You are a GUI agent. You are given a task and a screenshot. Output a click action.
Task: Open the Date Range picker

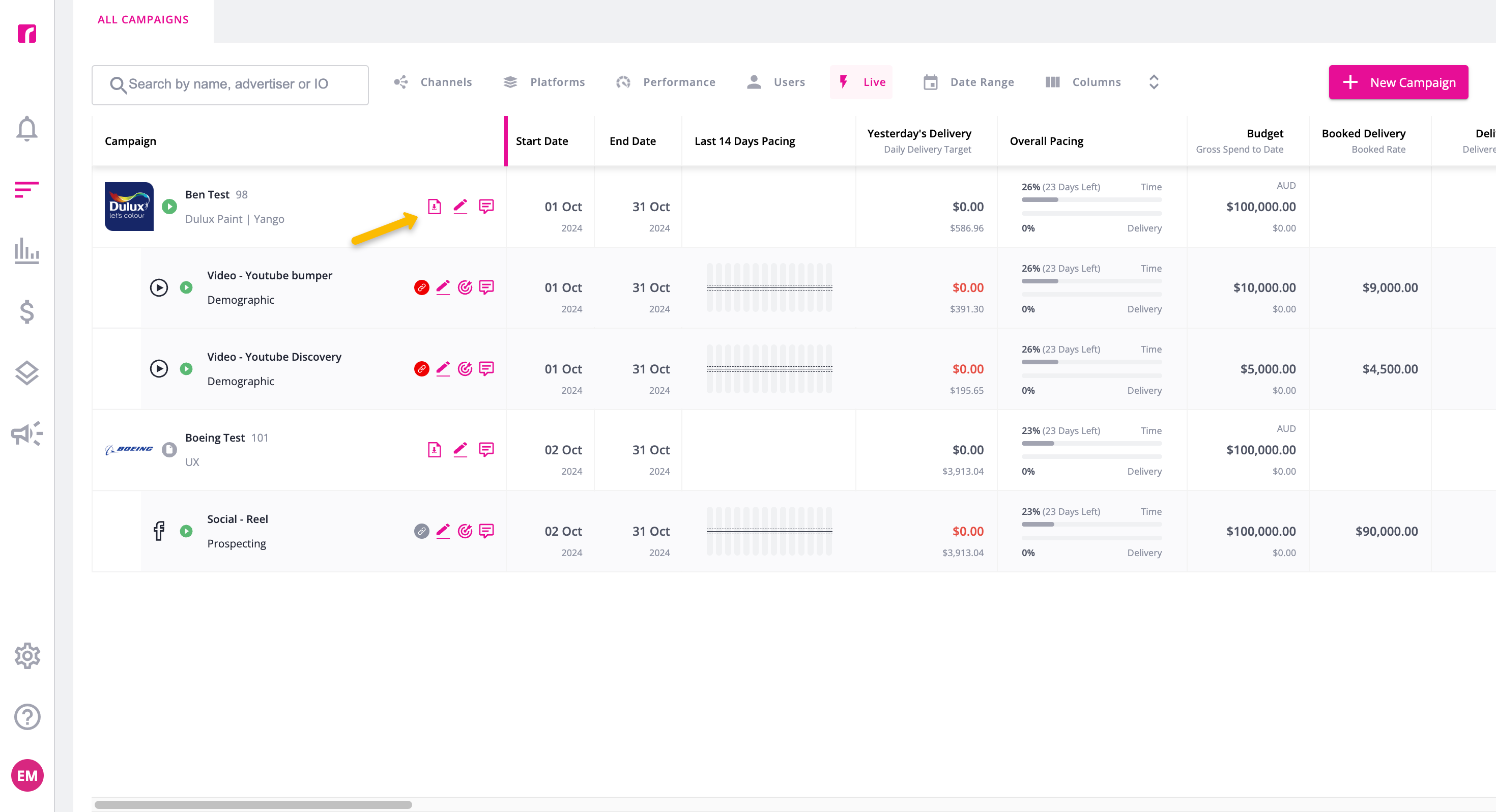(968, 82)
